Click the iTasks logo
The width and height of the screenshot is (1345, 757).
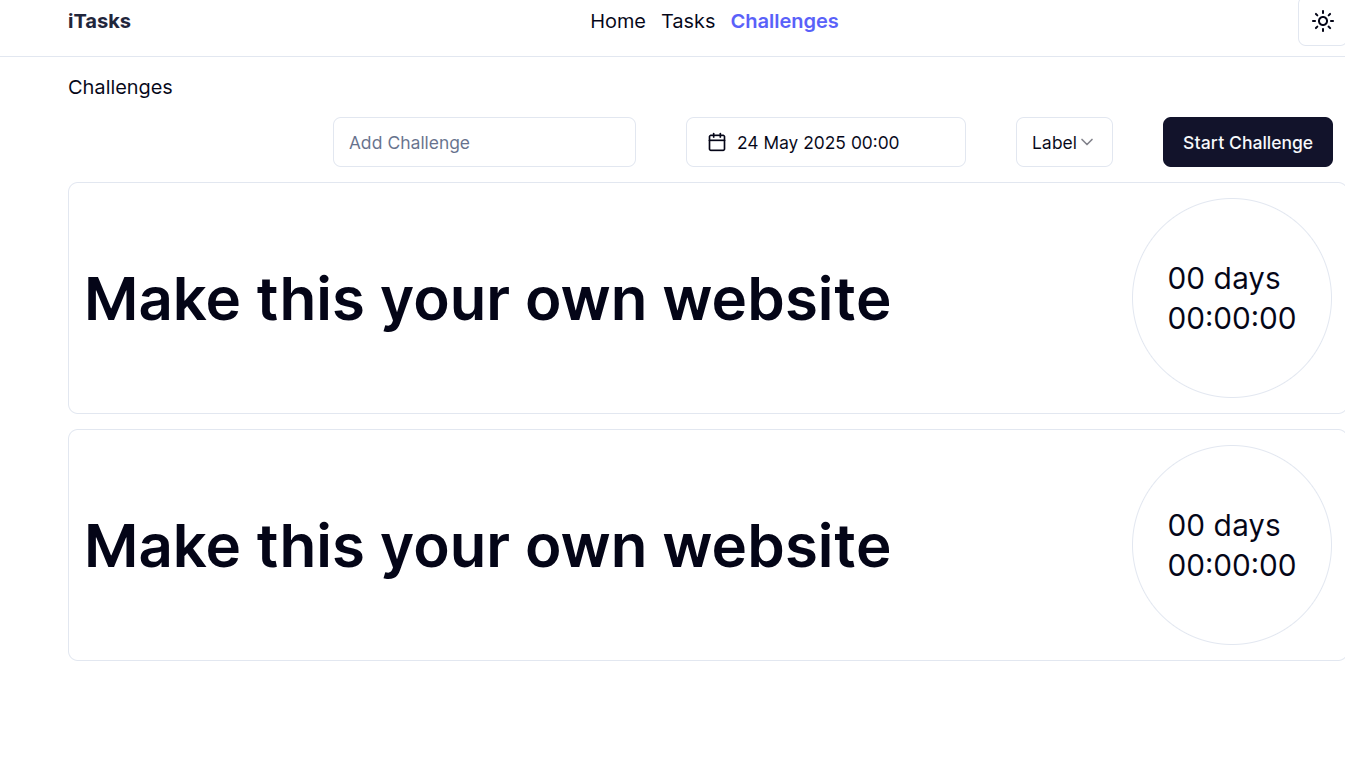click(x=99, y=21)
